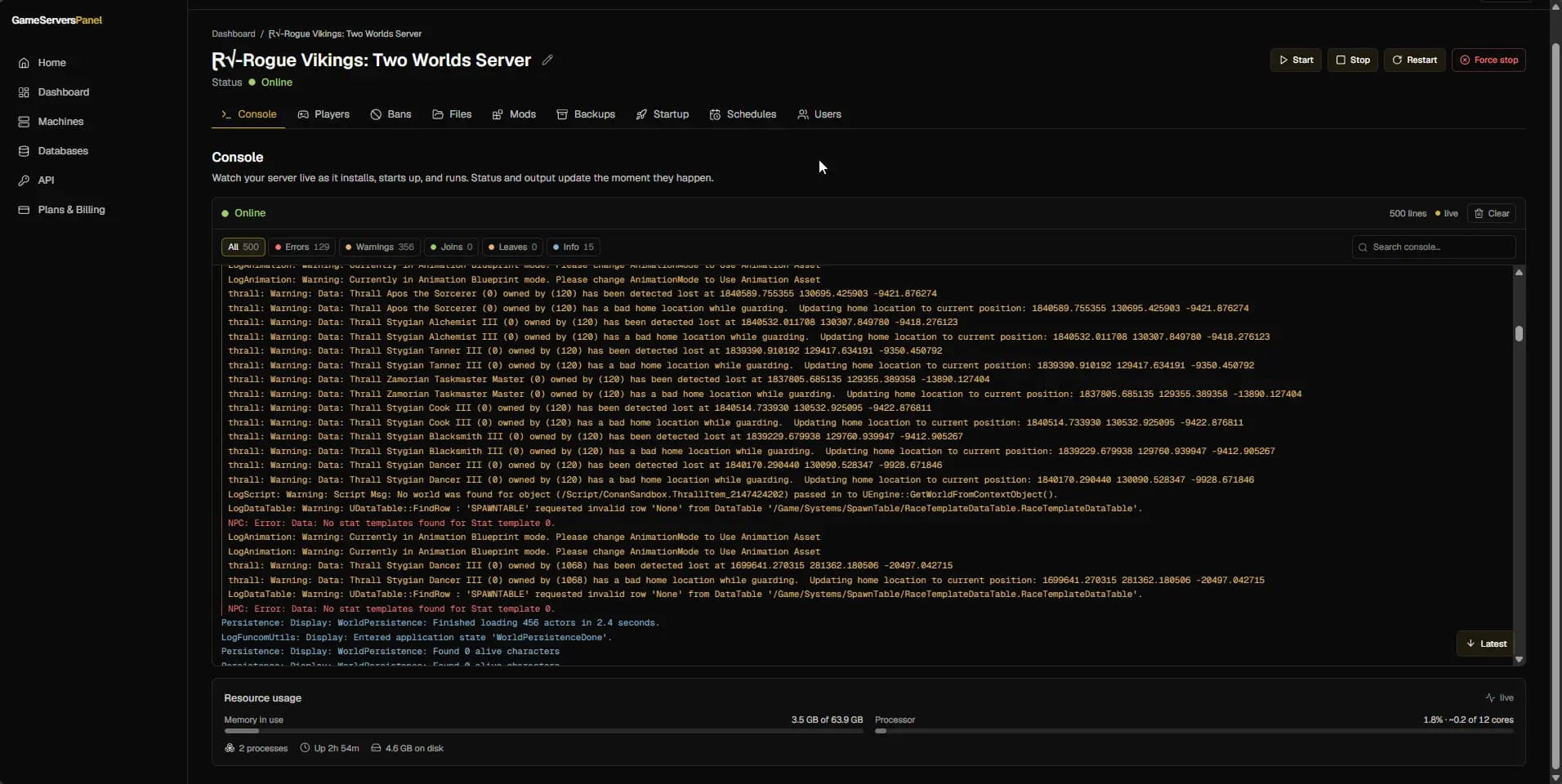Click the Force stop button

[1488, 60]
